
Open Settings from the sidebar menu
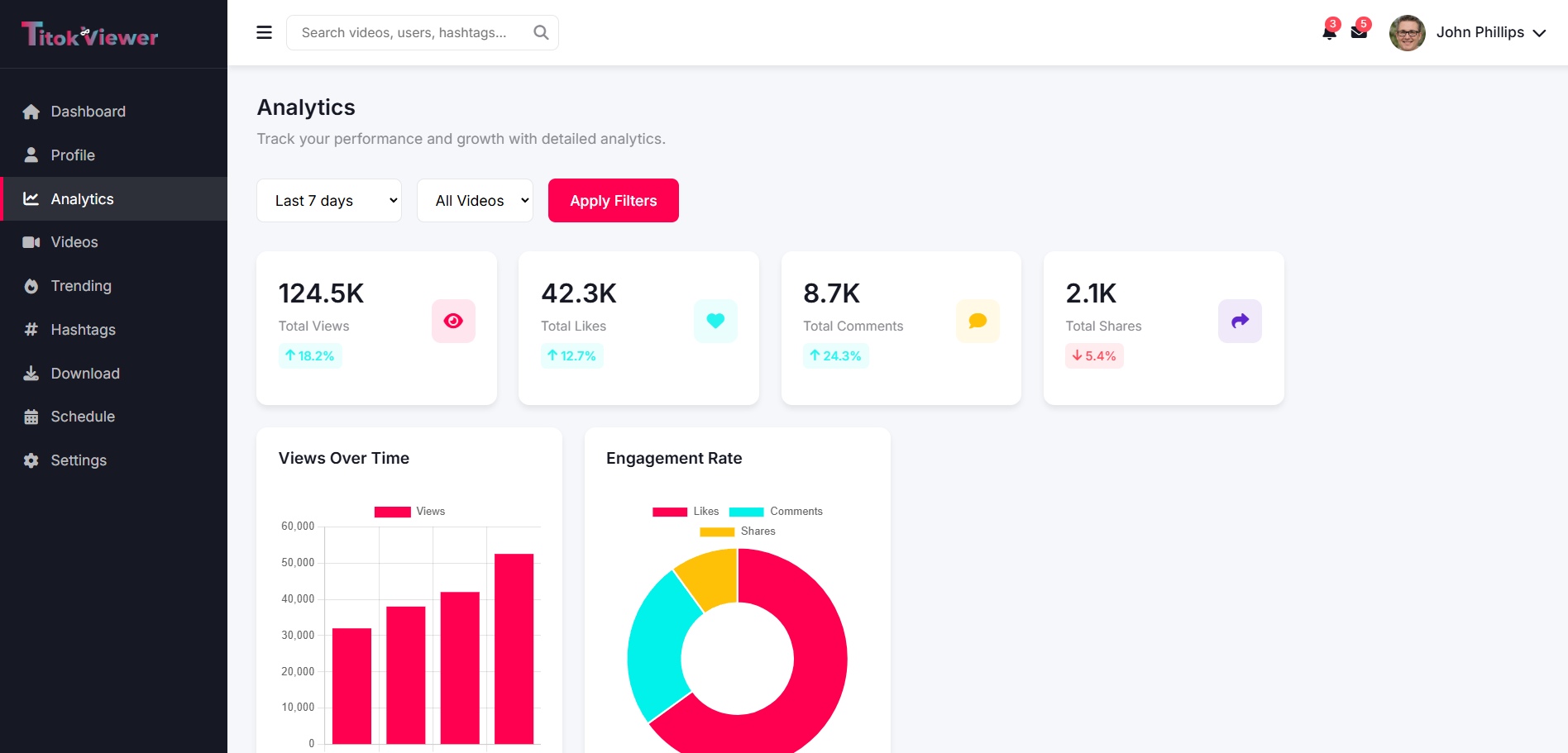[31, 460]
